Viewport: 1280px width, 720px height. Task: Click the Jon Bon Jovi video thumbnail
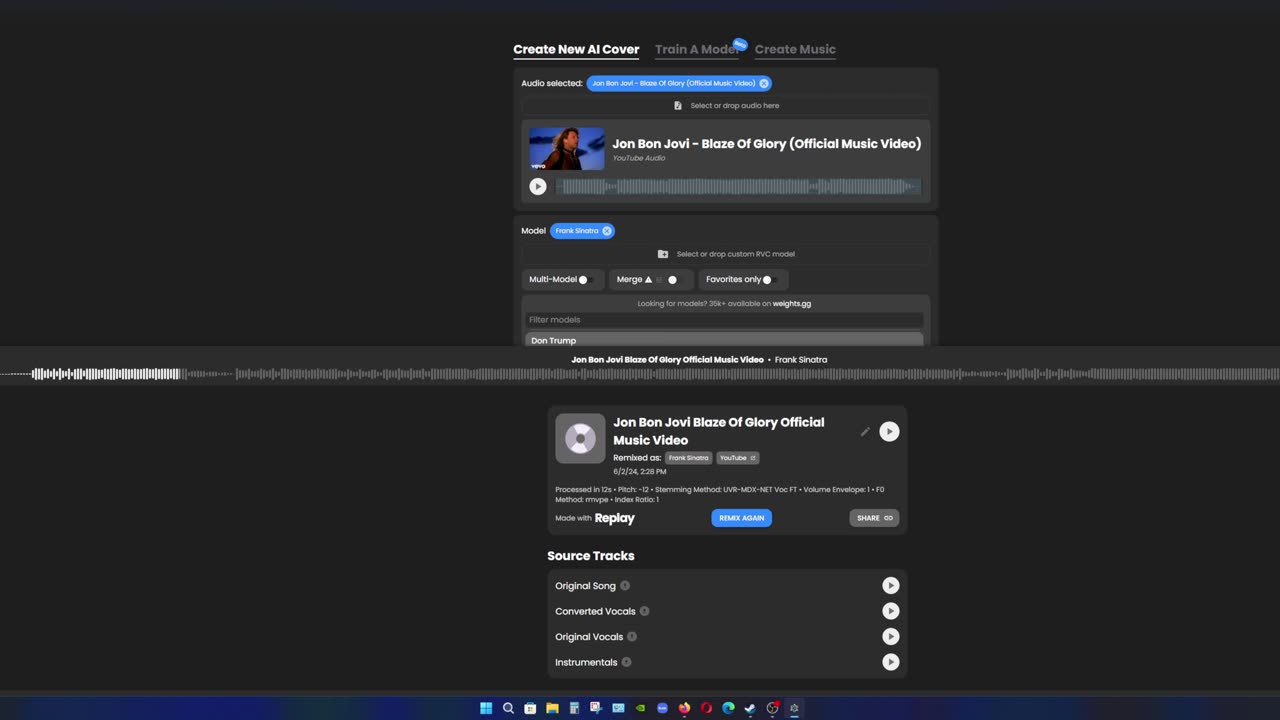point(567,149)
